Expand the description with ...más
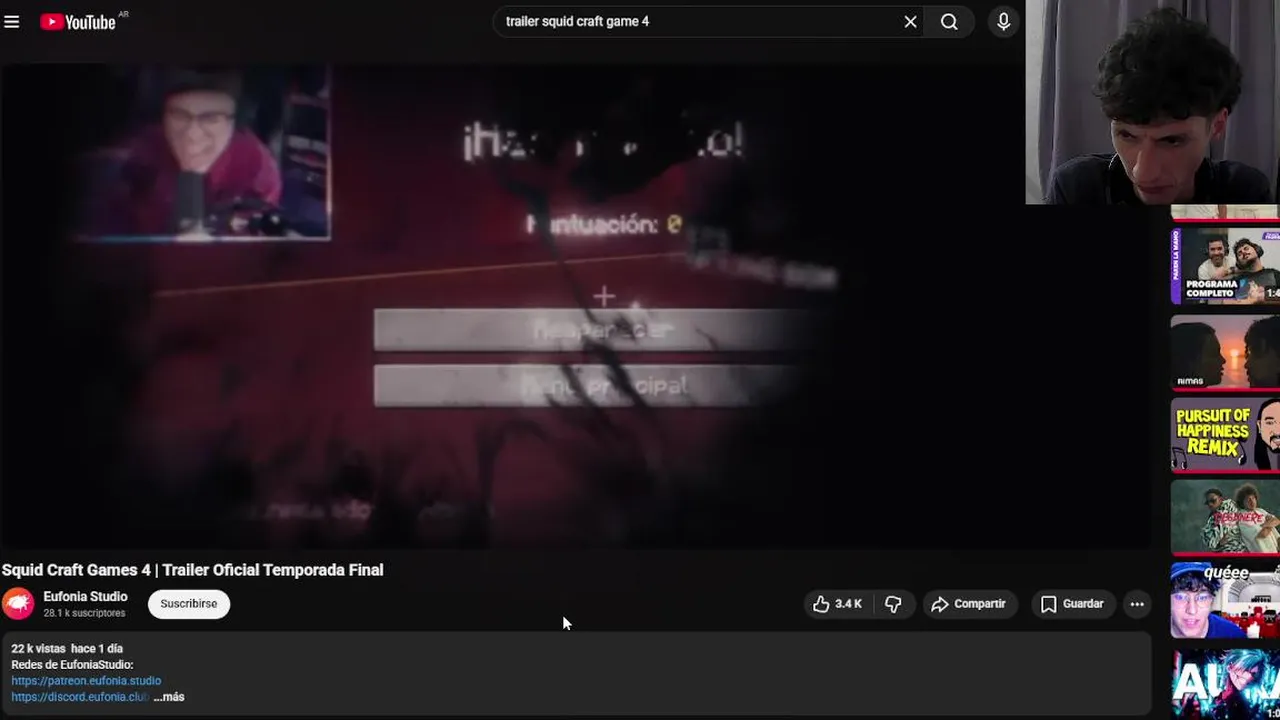1280x720 pixels. 169,697
